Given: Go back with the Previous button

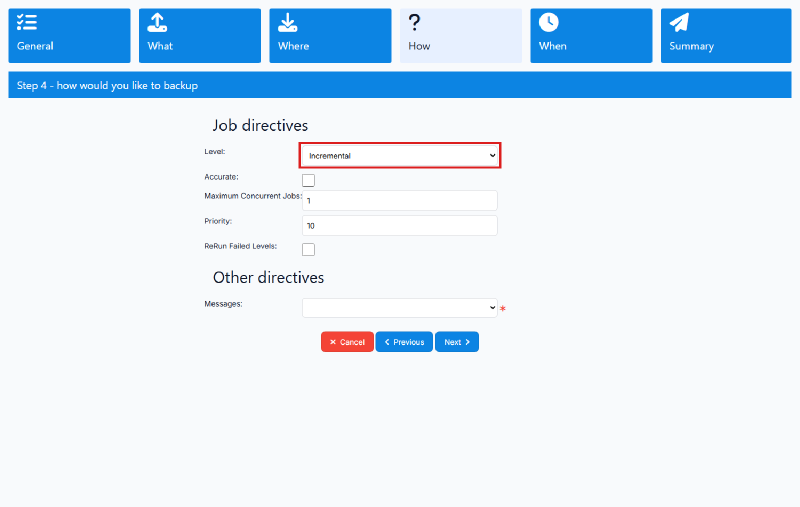Looking at the screenshot, I should click(404, 342).
